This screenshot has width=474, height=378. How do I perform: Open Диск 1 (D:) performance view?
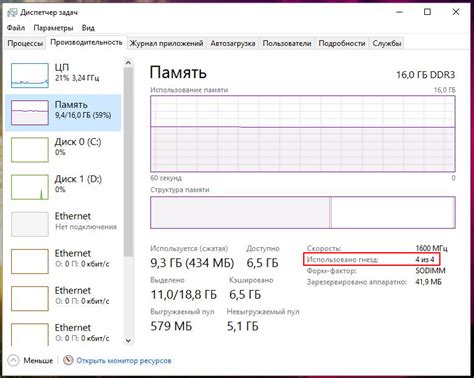click(x=63, y=187)
